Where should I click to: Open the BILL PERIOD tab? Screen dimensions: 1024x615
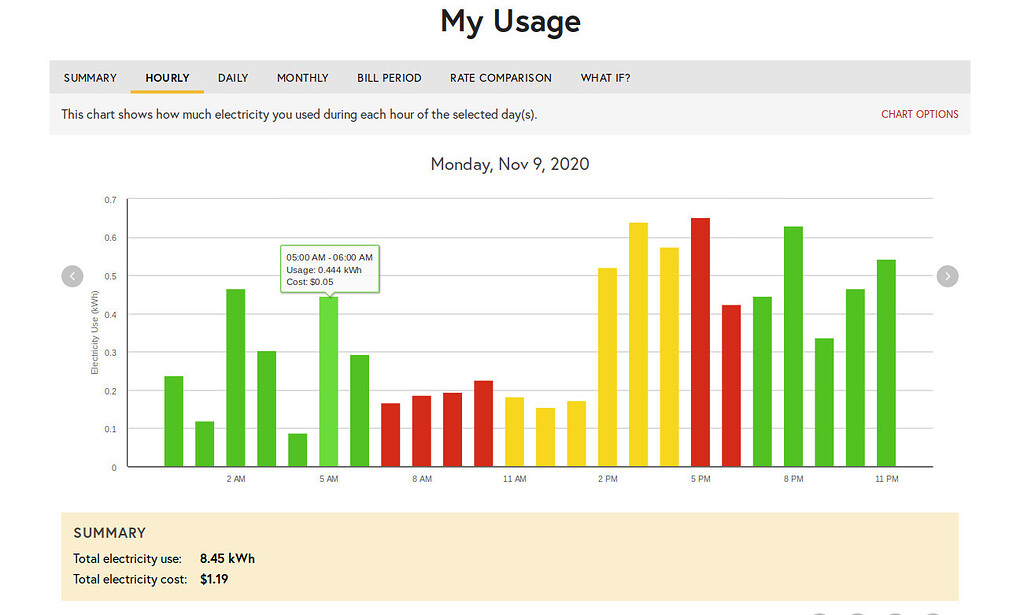(x=389, y=77)
